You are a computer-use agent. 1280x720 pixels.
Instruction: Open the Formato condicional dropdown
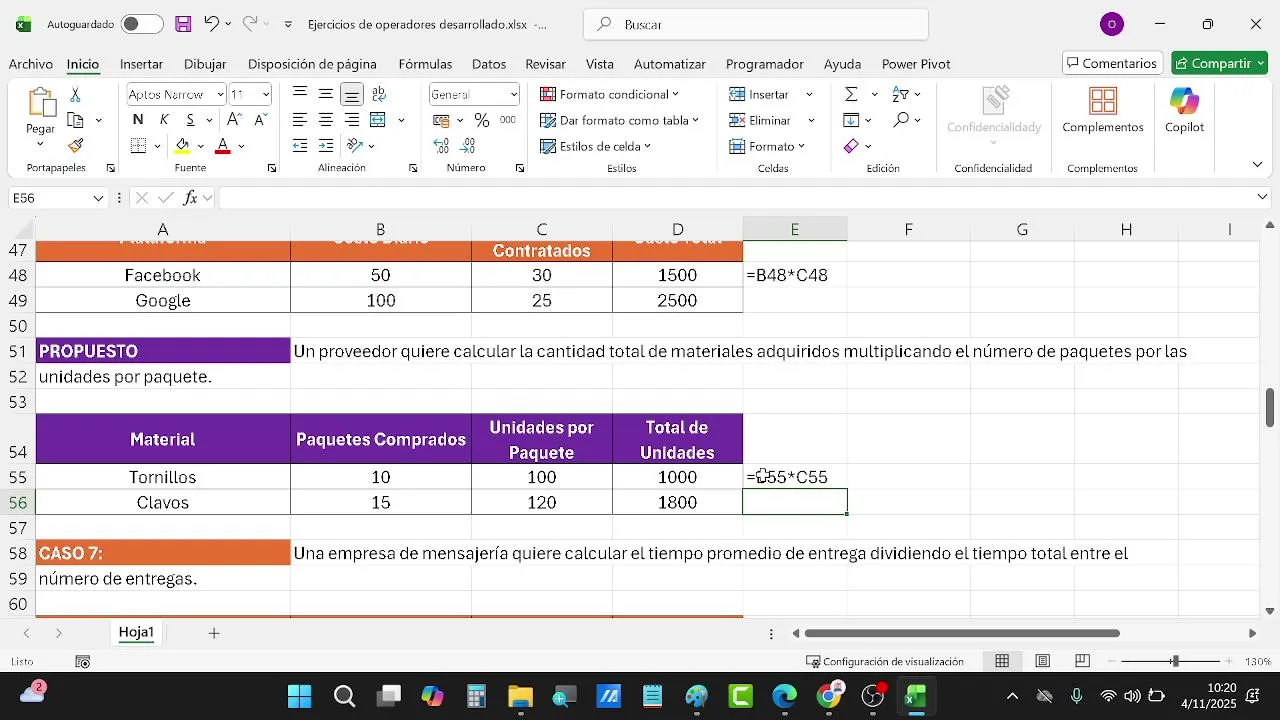pyautogui.click(x=609, y=94)
